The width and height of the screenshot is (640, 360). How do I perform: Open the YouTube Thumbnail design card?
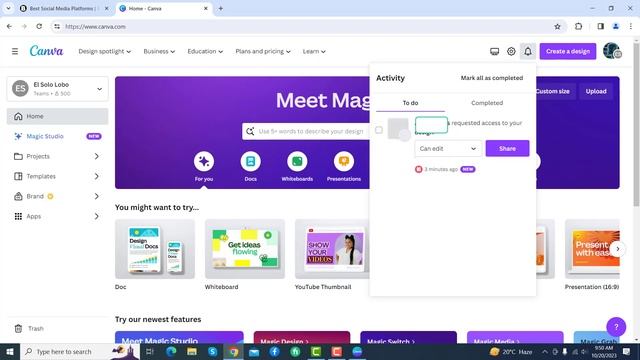(332, 249)
